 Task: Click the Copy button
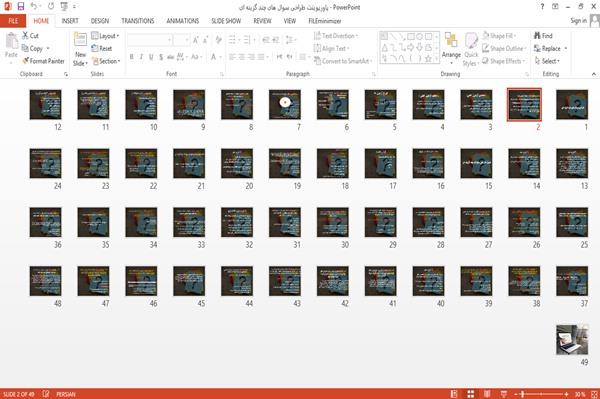32,49
